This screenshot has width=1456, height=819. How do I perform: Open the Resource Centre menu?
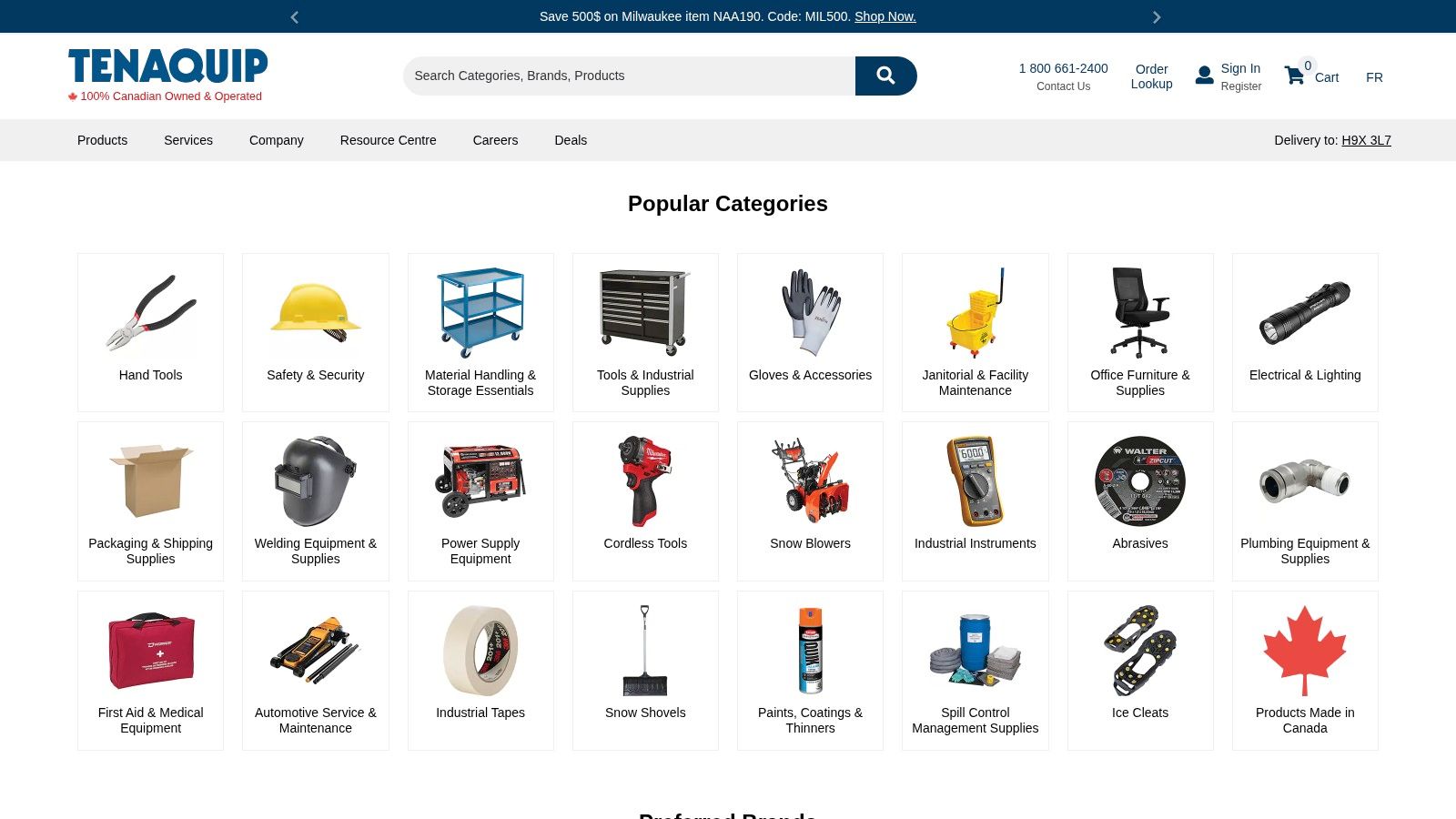pyautogui.click(x=389, y=140)
